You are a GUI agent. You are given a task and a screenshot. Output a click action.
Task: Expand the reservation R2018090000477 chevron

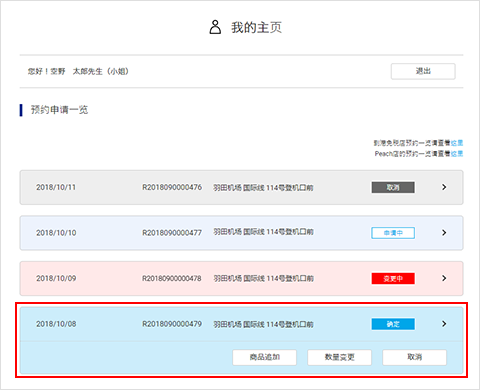coord(444,233)
